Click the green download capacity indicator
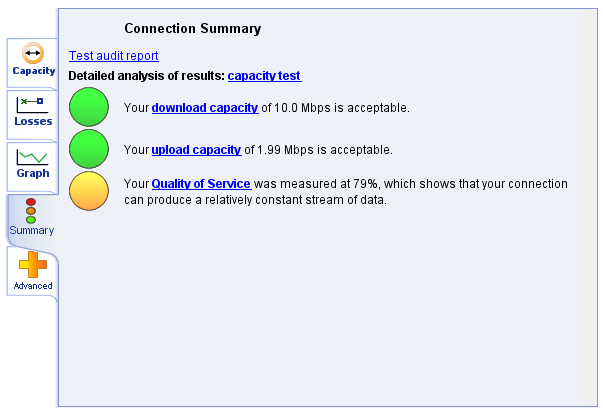The width and height of the screenshot is (603, 412). [x=89, y=107]
